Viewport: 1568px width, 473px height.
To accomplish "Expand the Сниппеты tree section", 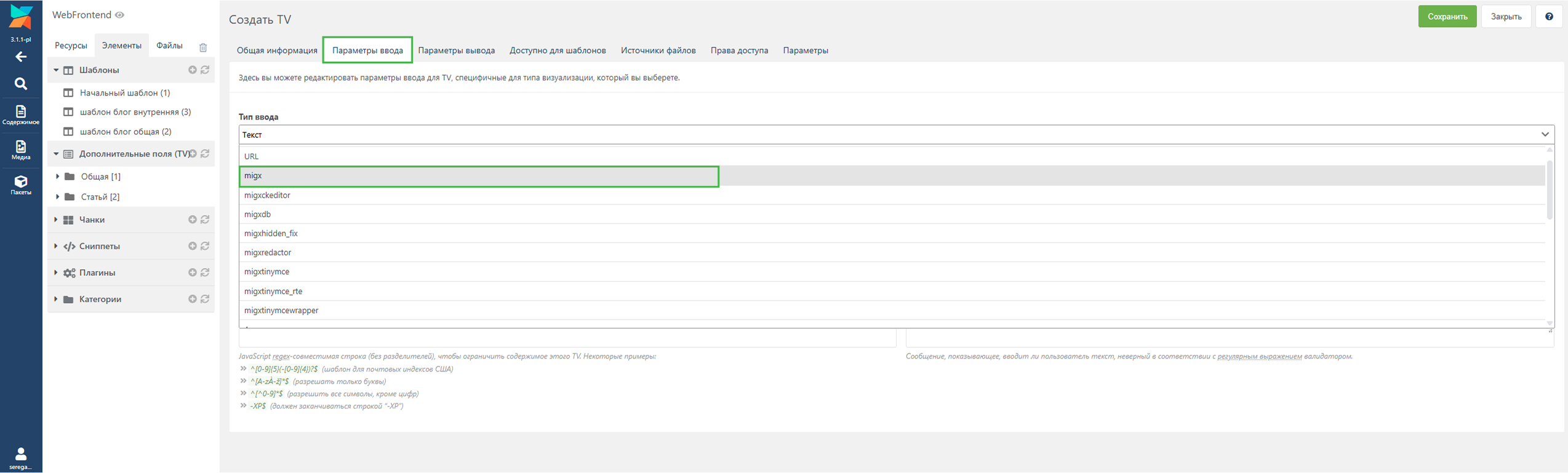I will click(56, 246).
